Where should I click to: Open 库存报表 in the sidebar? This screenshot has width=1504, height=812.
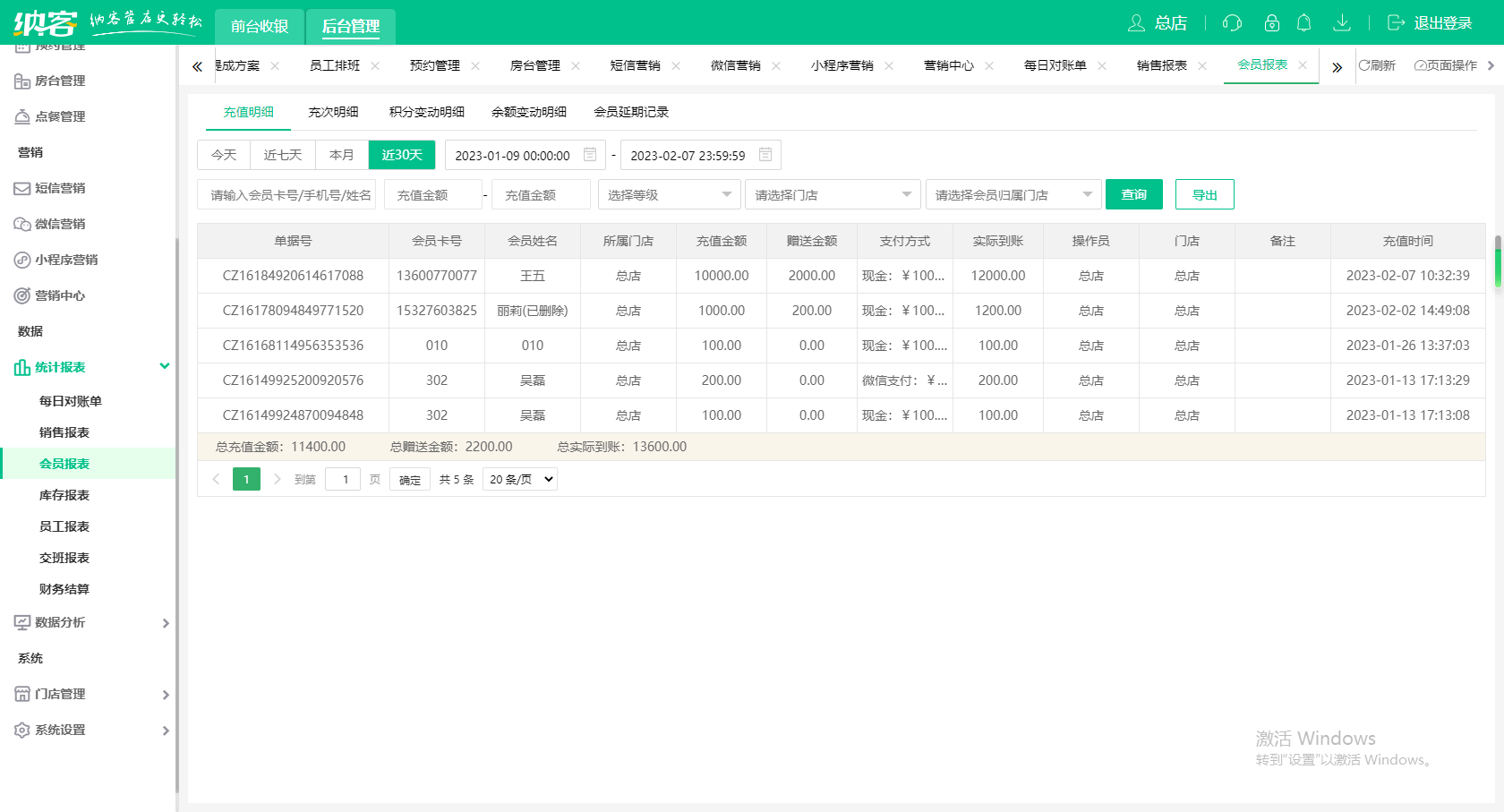click(64, 495)
